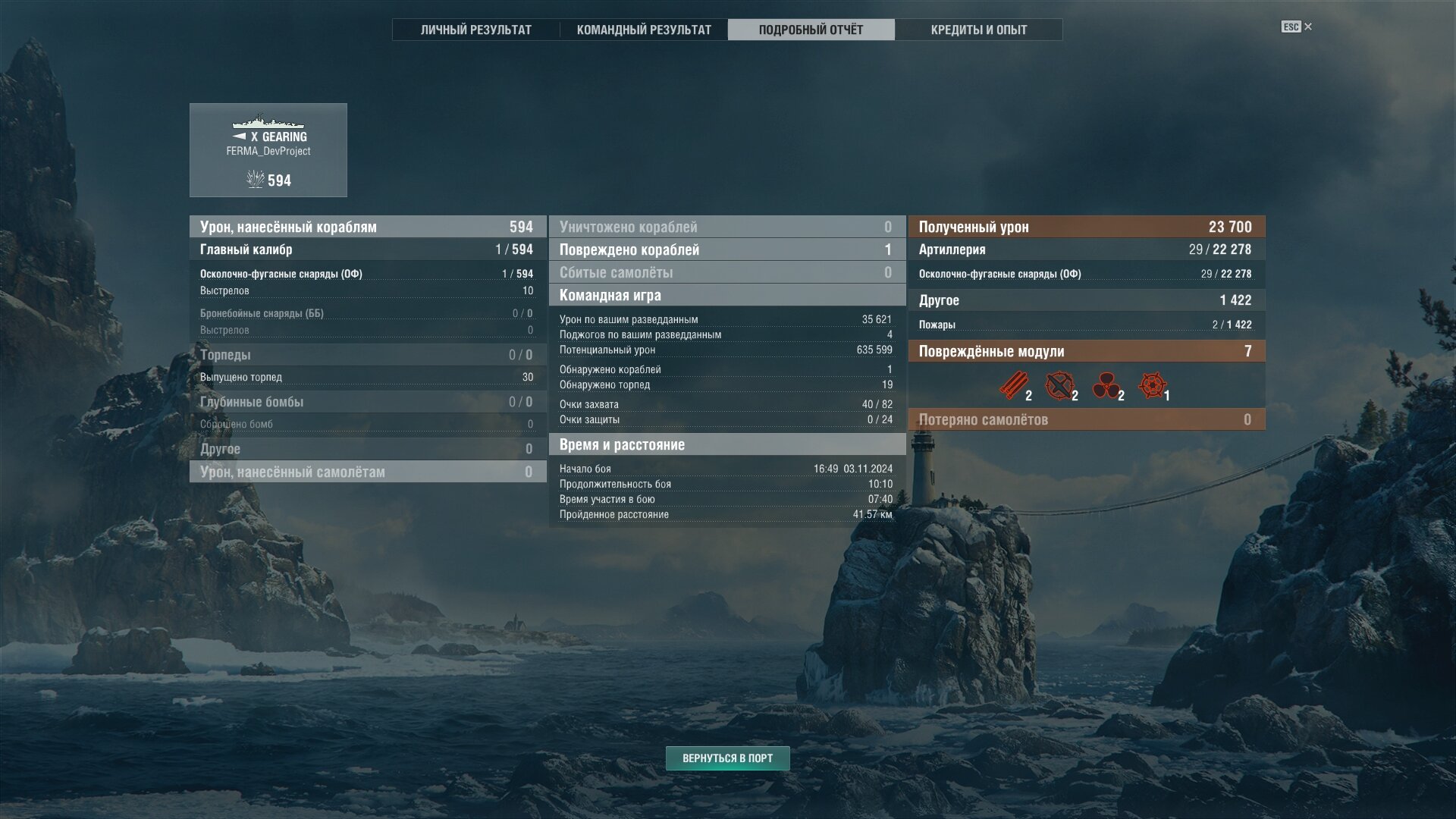
Task: Click the Повреждённые модули header row
Action: click(1087, 351)
